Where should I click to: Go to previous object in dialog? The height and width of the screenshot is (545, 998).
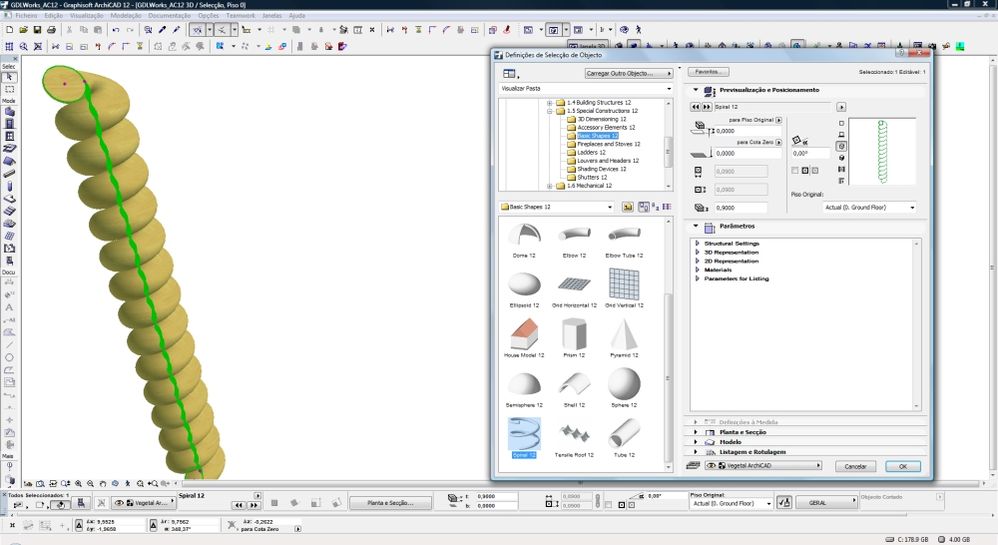pos(696,107)
